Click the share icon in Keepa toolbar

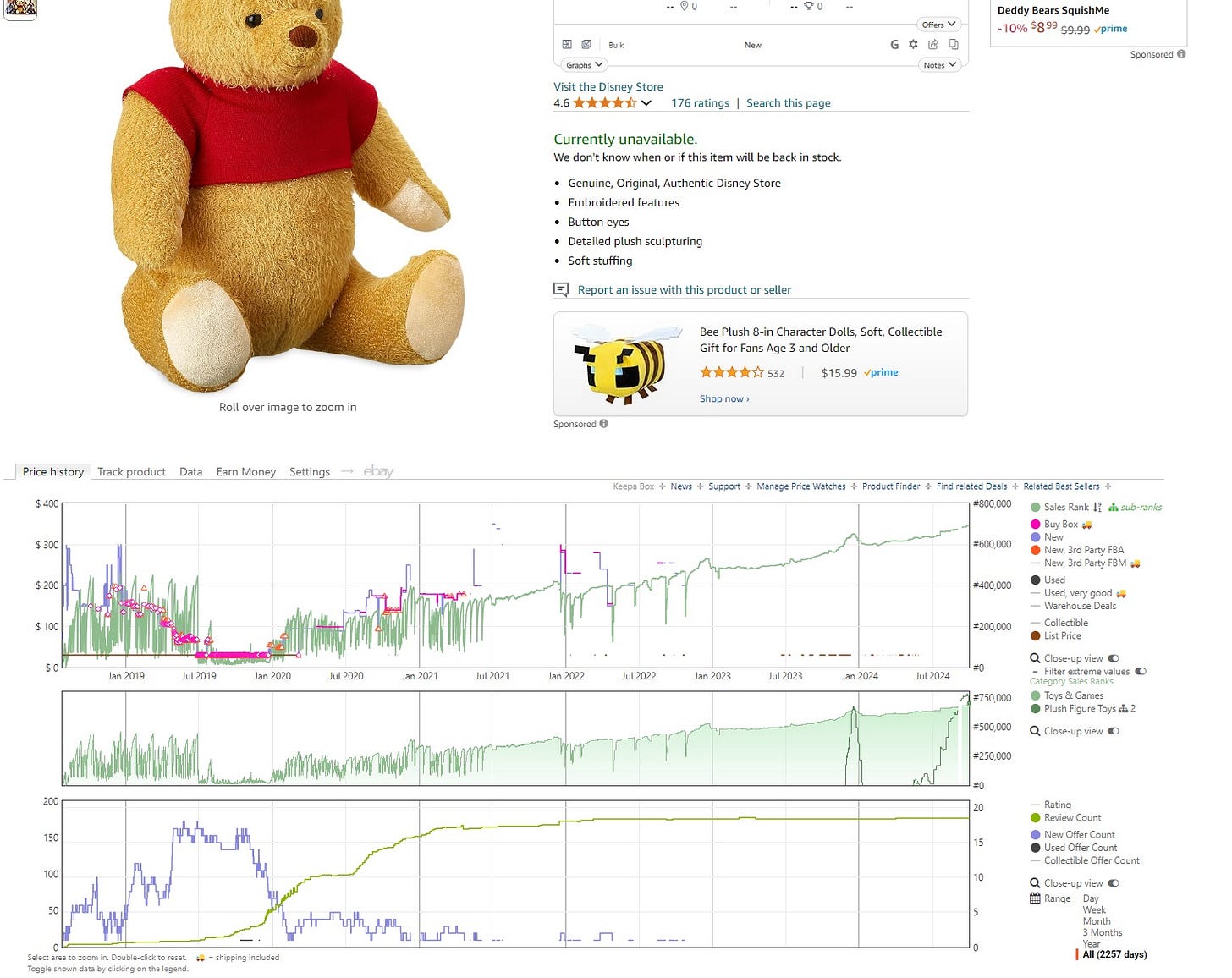(933, 45)
